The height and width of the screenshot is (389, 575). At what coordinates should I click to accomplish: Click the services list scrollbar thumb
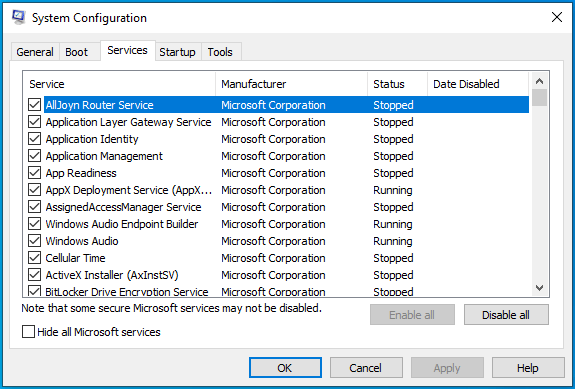pyautogui.click(x=539, y=98)
